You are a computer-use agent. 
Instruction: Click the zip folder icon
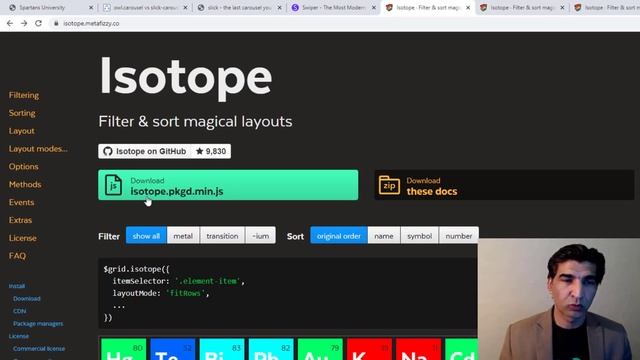pos(389,185)
